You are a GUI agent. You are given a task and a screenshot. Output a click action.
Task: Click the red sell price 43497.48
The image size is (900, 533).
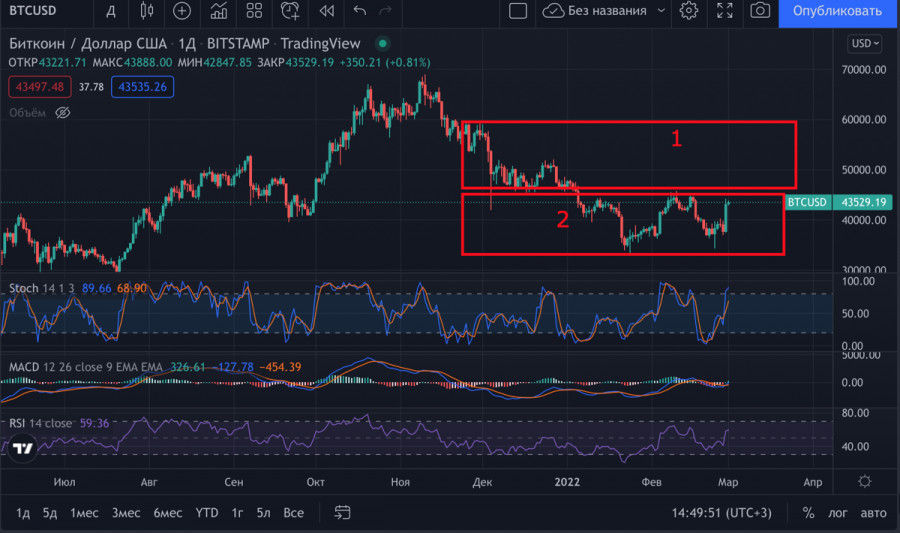pyautogui.click(x=40, y=87)
